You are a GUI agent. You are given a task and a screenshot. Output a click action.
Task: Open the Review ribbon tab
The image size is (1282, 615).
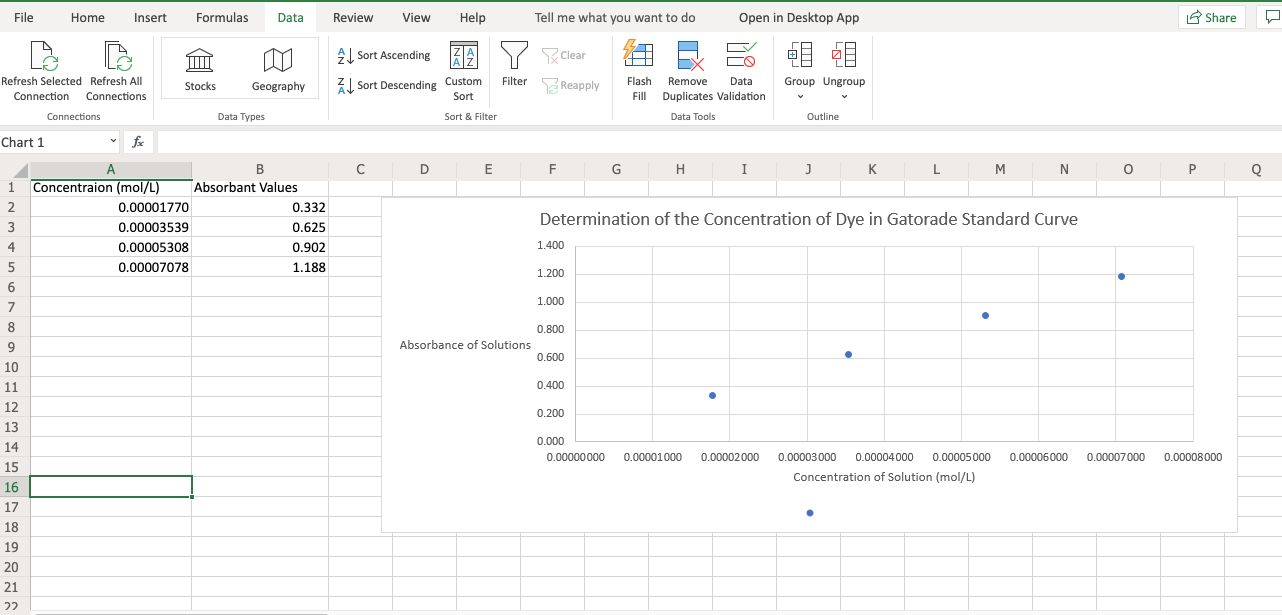click(x=352, y=17)
